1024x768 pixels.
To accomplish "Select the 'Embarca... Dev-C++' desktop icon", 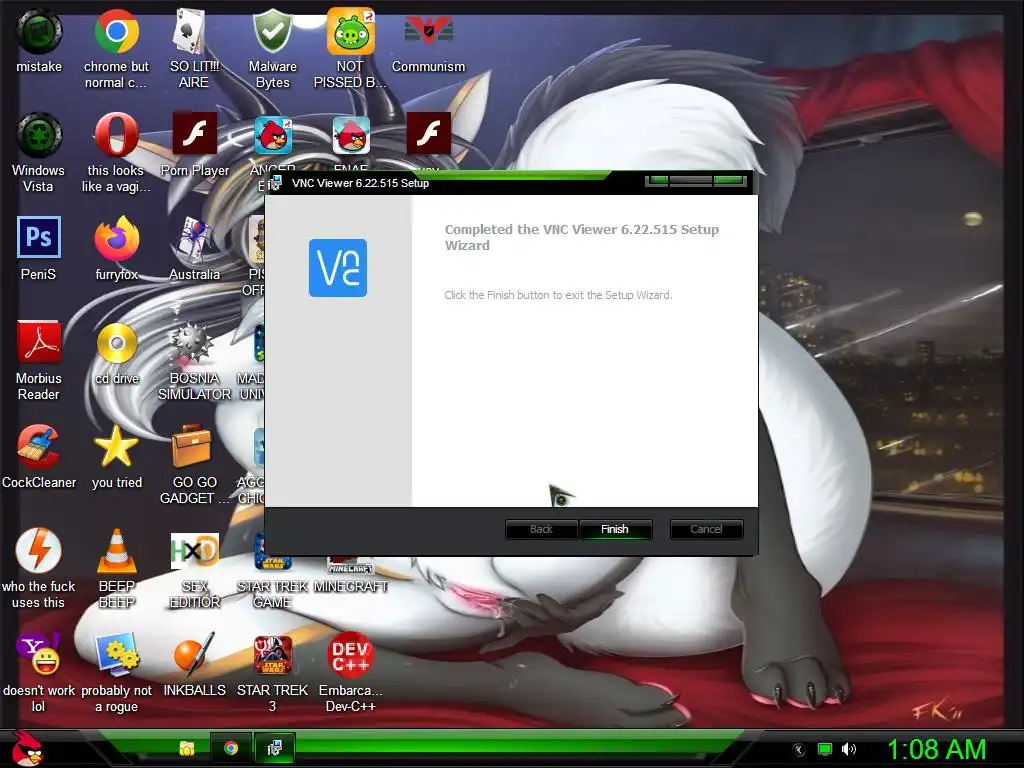I will [351, 654].
